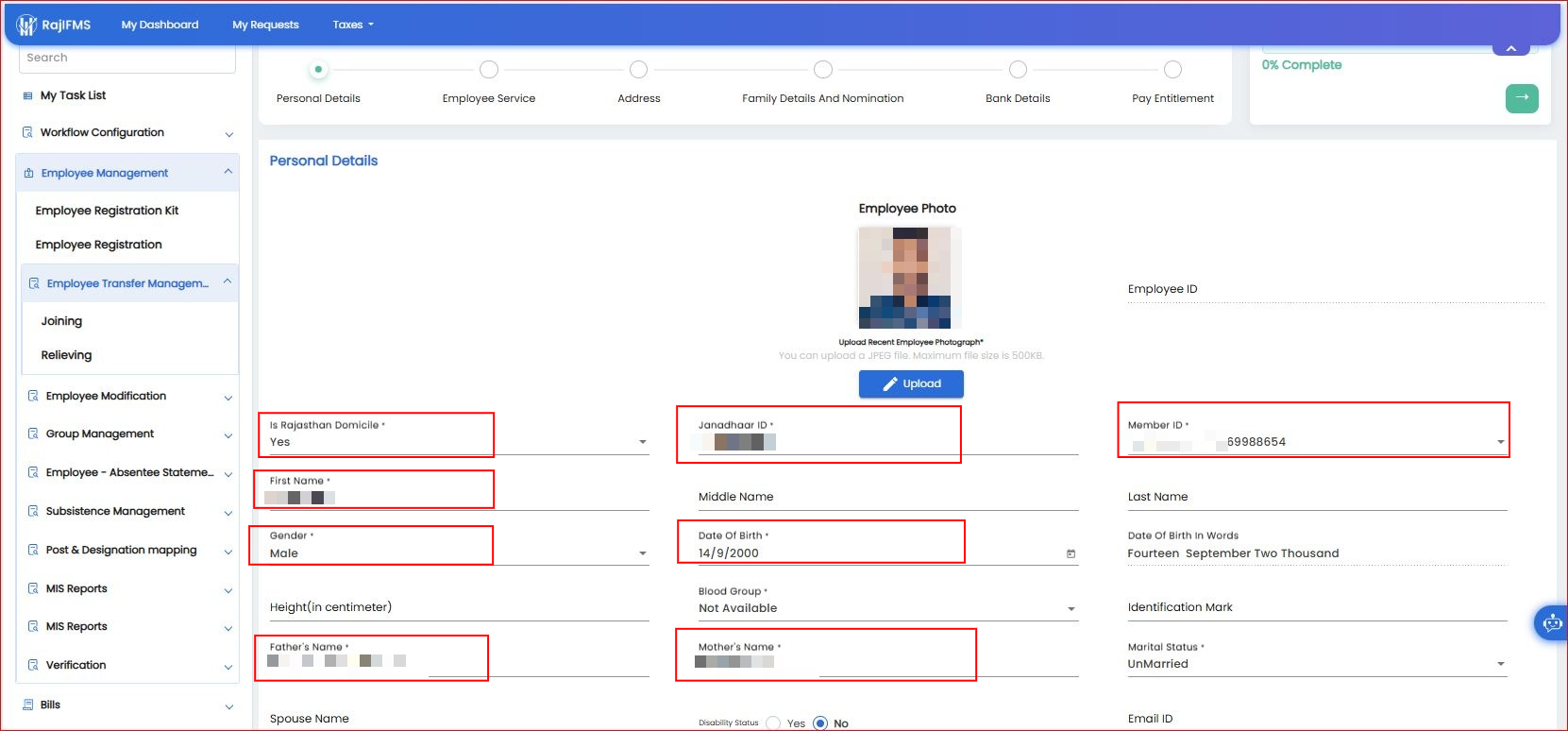Screen dimensions: 1568x731
Task: Click the Verification sidebar icon
Action: coord(33,665)
